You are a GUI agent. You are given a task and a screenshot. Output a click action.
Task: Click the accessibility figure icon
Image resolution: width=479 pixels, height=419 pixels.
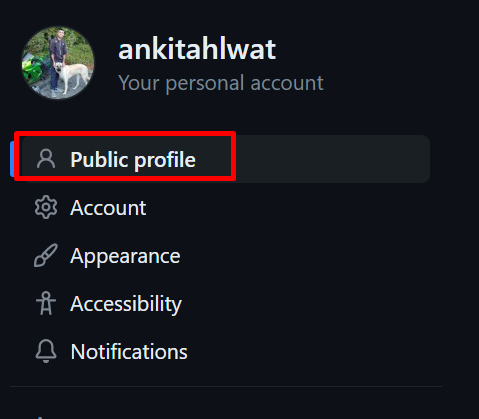coord(46,303)
